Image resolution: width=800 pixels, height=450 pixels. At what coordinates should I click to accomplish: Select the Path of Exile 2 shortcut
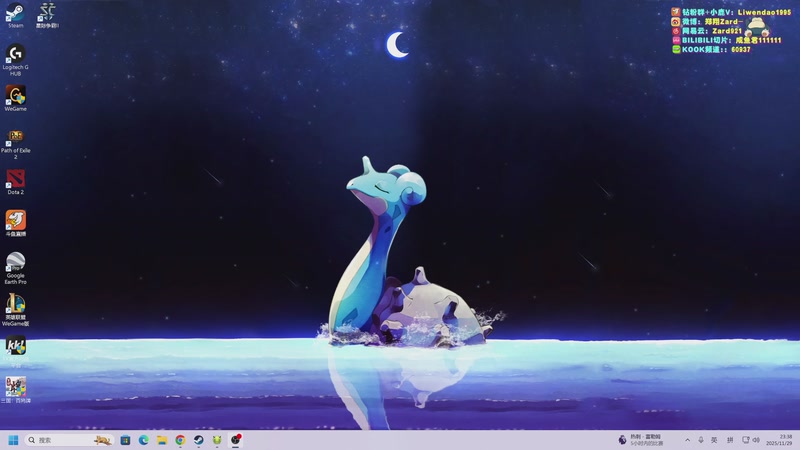coord(15,144)
